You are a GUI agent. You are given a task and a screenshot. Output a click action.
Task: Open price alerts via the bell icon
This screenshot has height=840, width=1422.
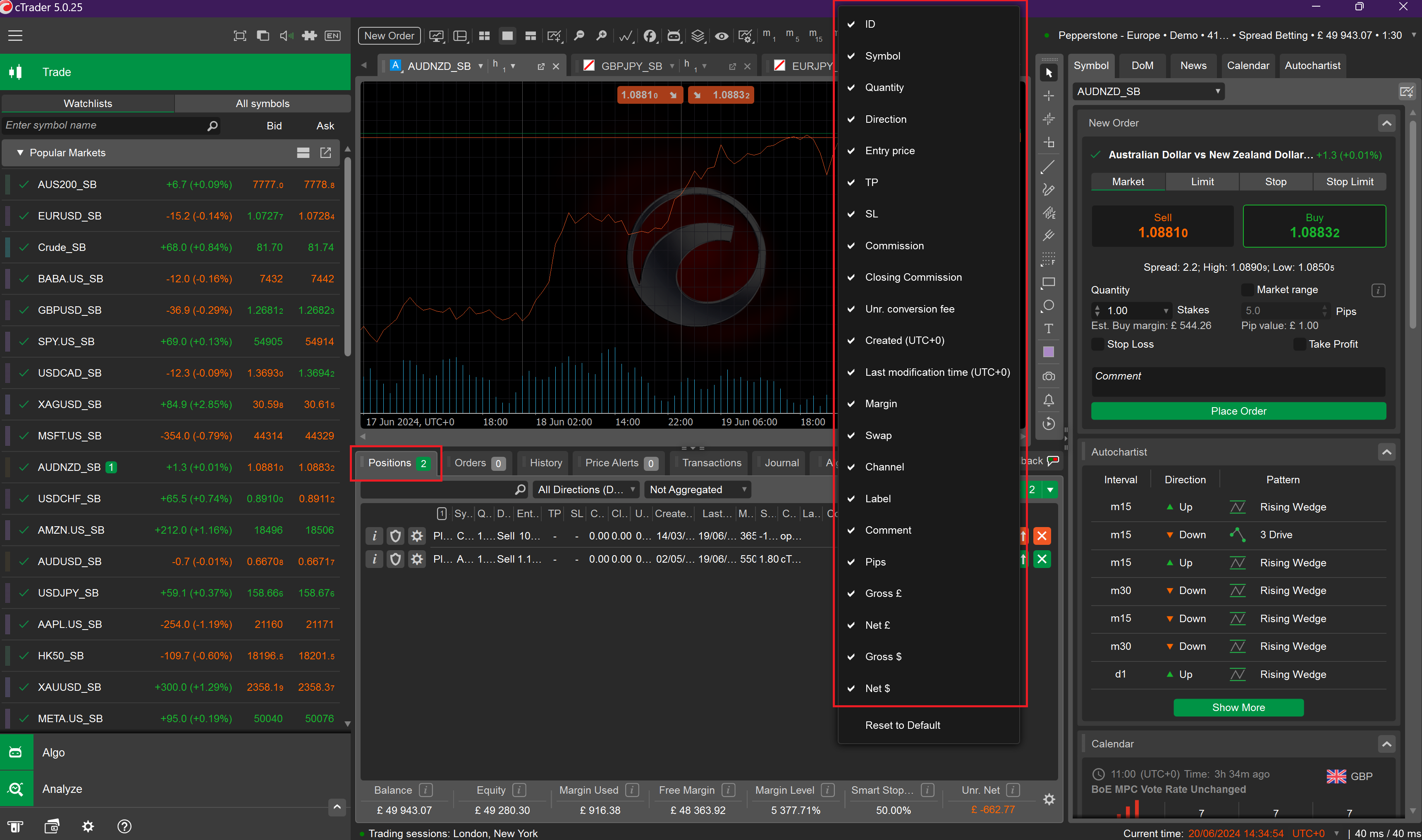pyautogui.click(x=1048, y=400)
